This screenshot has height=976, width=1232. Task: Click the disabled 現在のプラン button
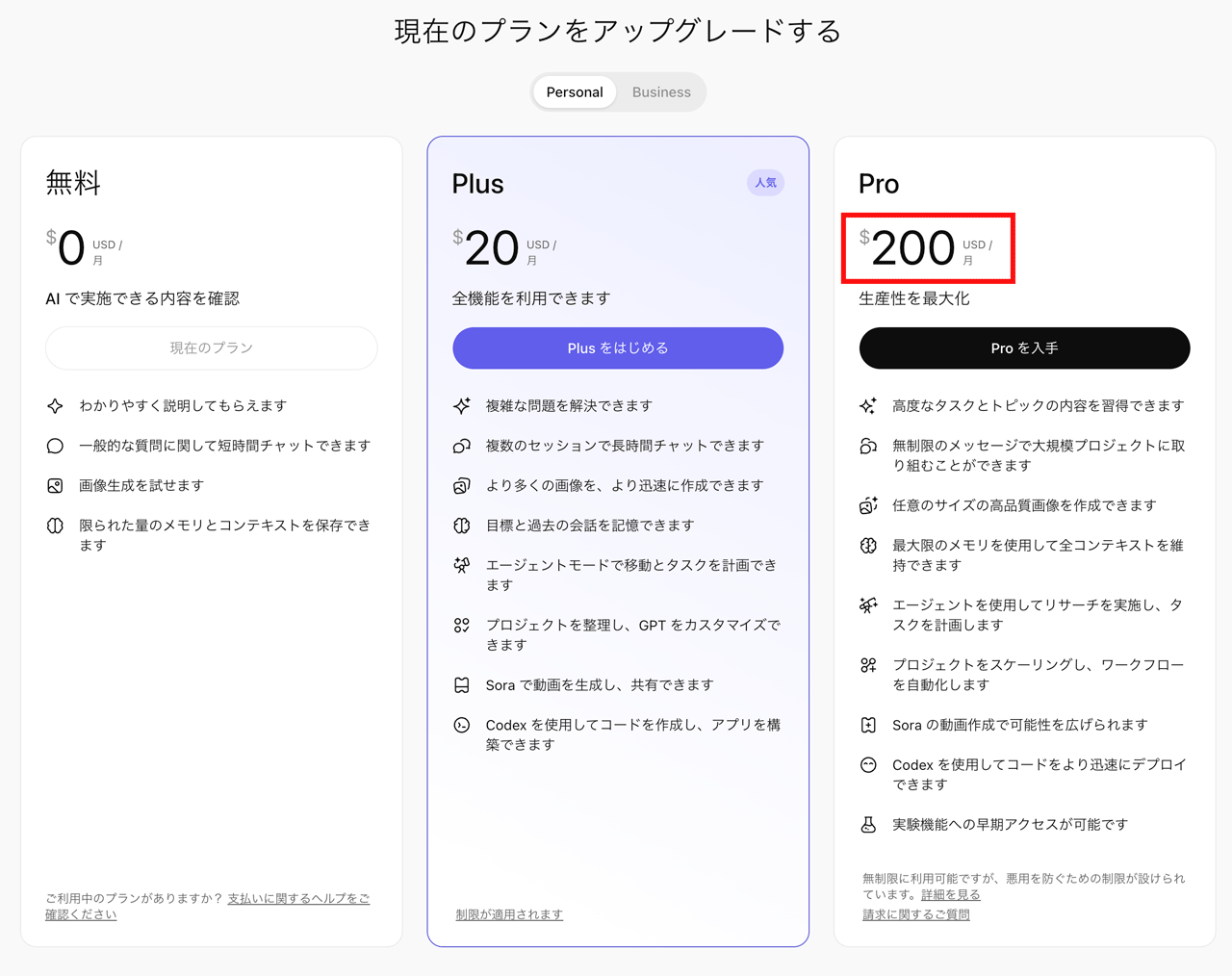(x=211, y=348)
